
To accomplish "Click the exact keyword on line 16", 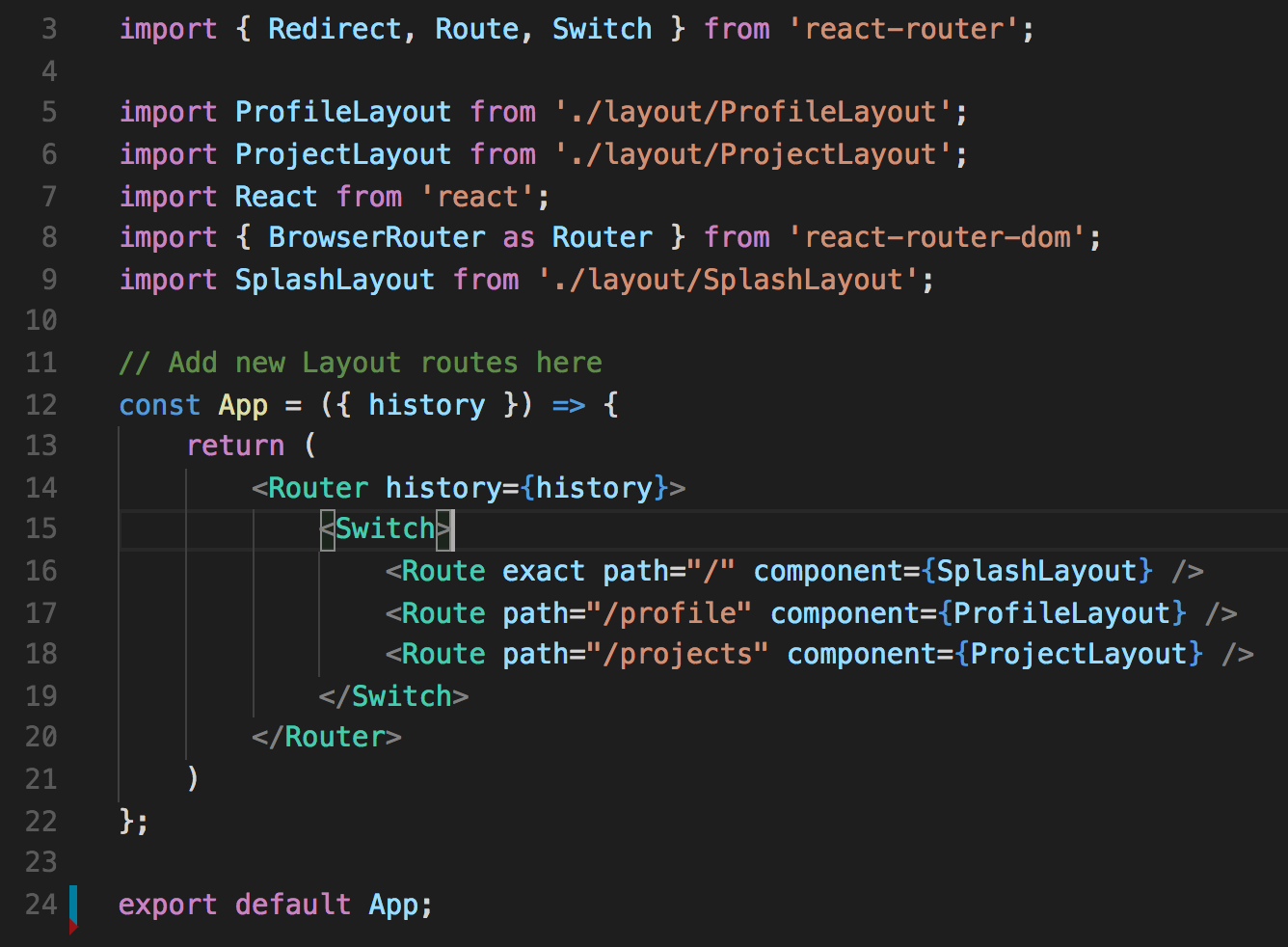I will point(543,570).
